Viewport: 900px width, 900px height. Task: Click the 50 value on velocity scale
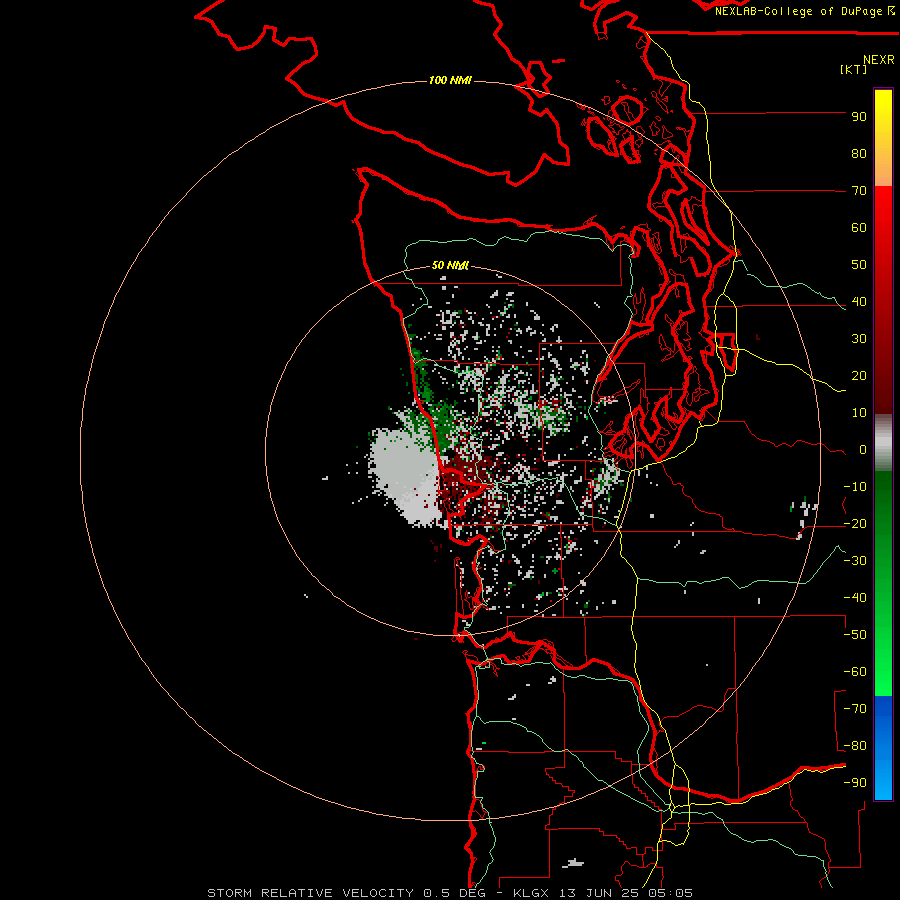(859, 265)
